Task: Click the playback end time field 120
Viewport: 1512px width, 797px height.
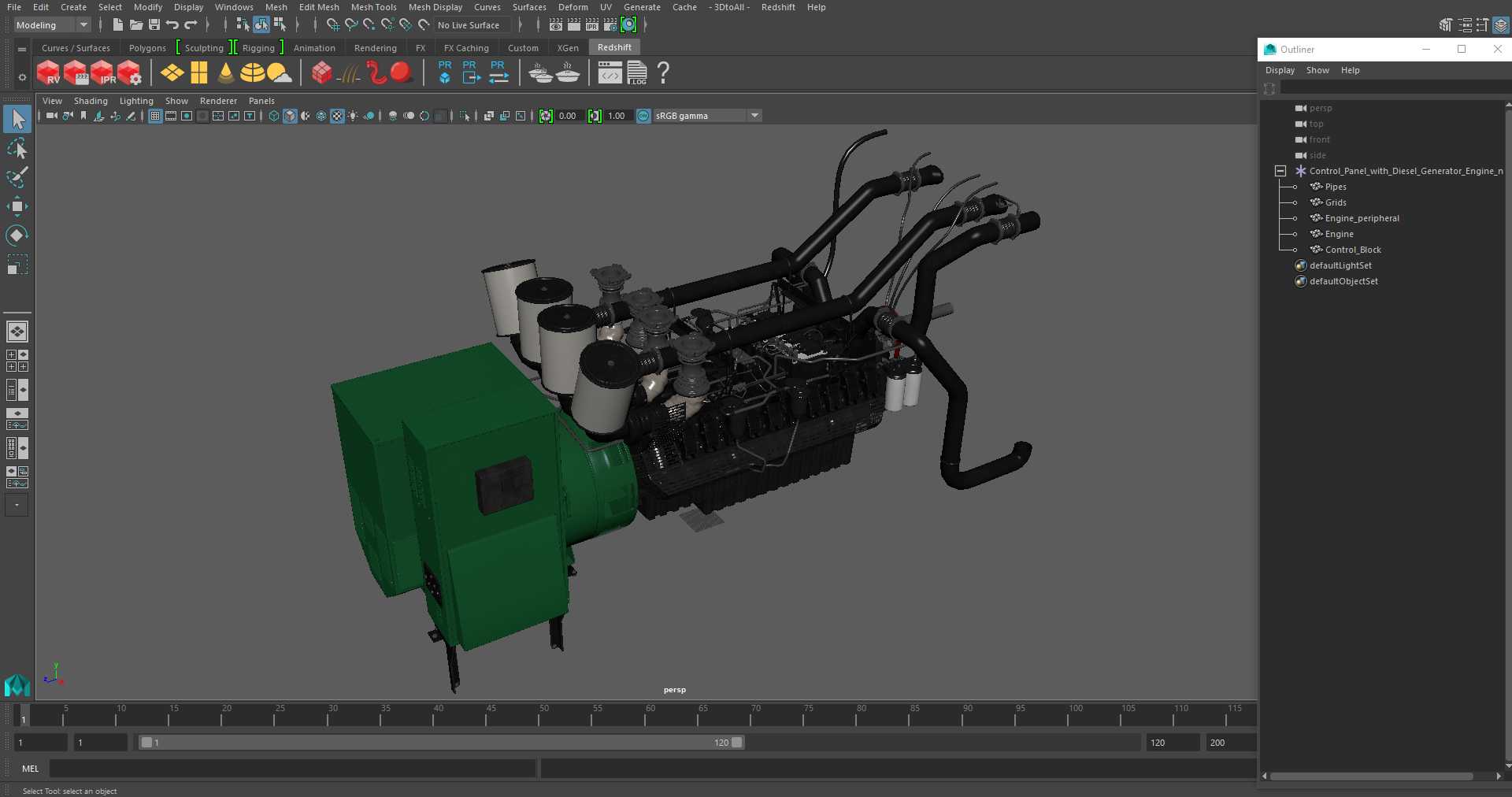Action: click(x=1173, y=743)
